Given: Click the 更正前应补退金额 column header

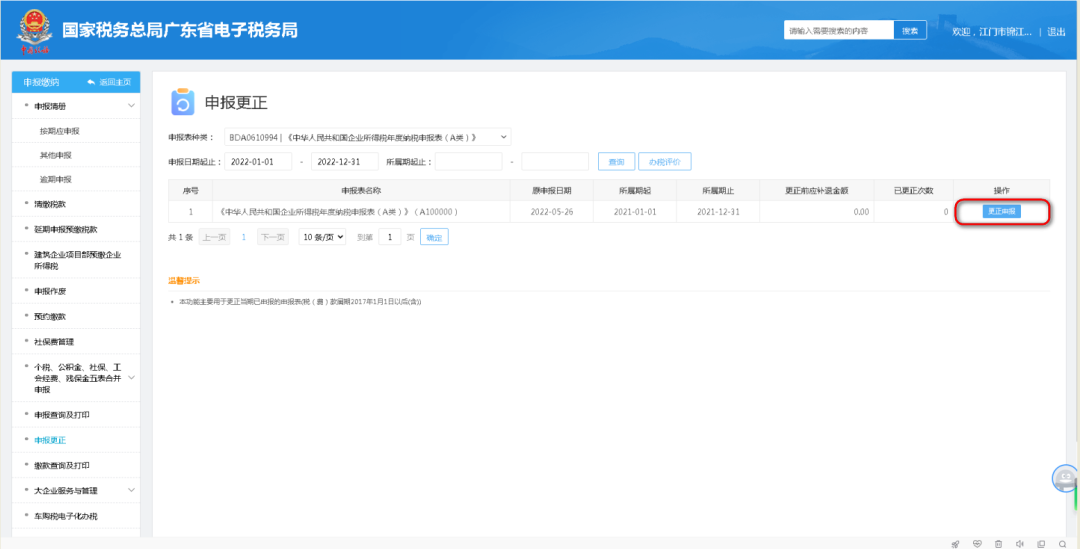Looking at the screenshot, I should 816,190.
